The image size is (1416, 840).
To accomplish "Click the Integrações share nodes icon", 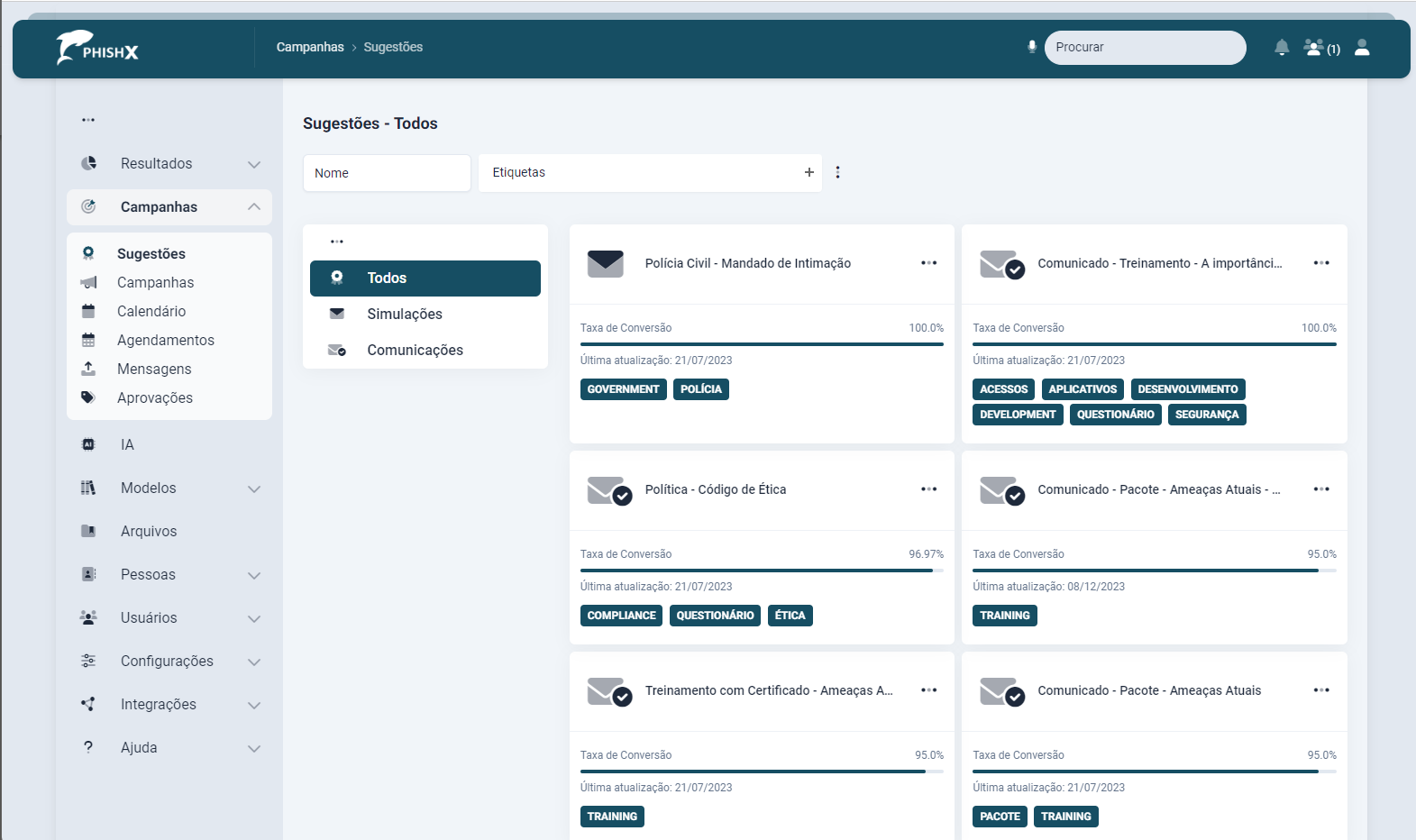I will (x=88, y=704).
